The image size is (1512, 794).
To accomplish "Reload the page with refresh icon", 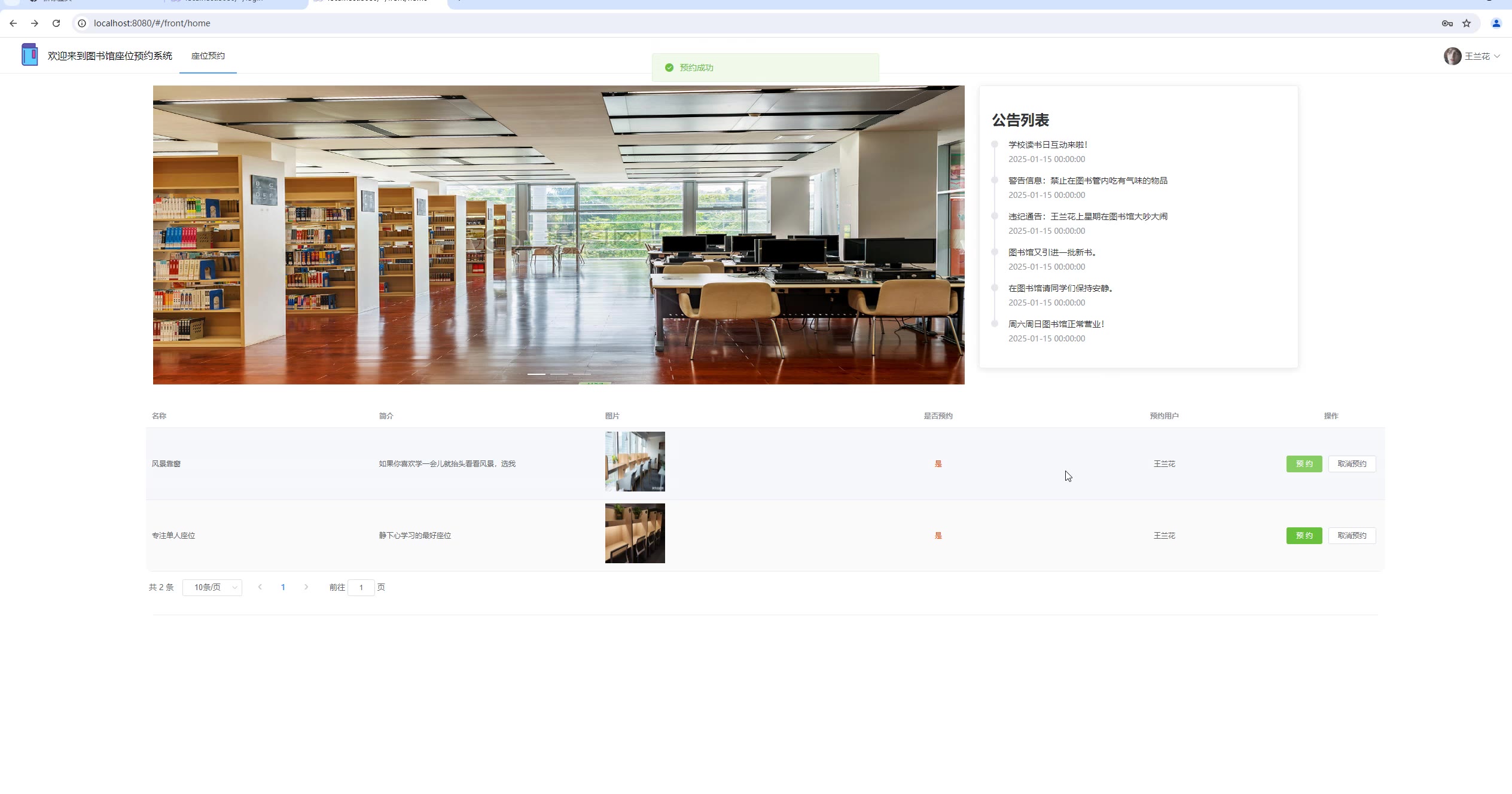I will tap(56, 23).
